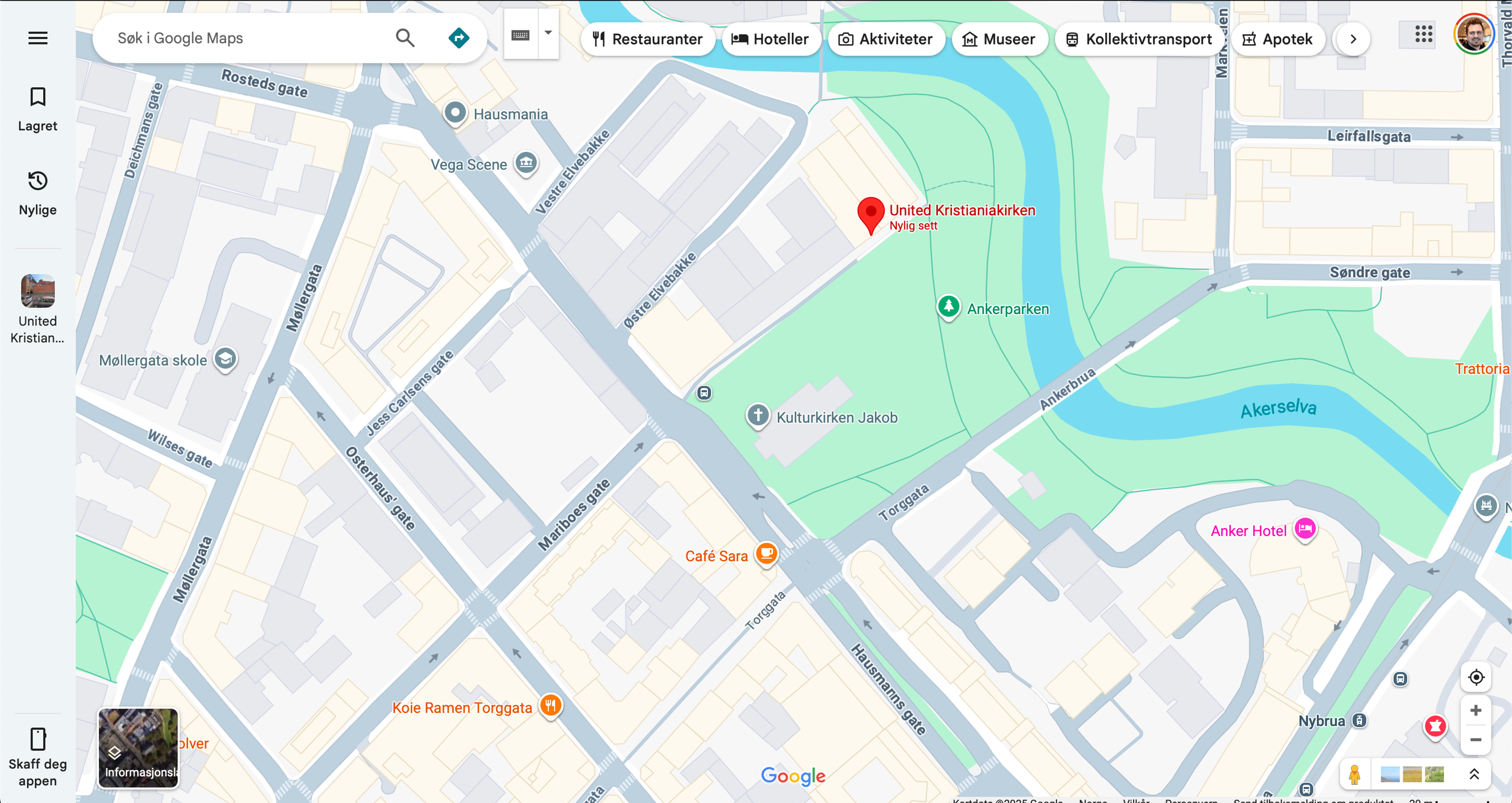Viewport: 1512px width, 803px height.
Task: Filter by Restauranter chip
Action: click(648, 39)
